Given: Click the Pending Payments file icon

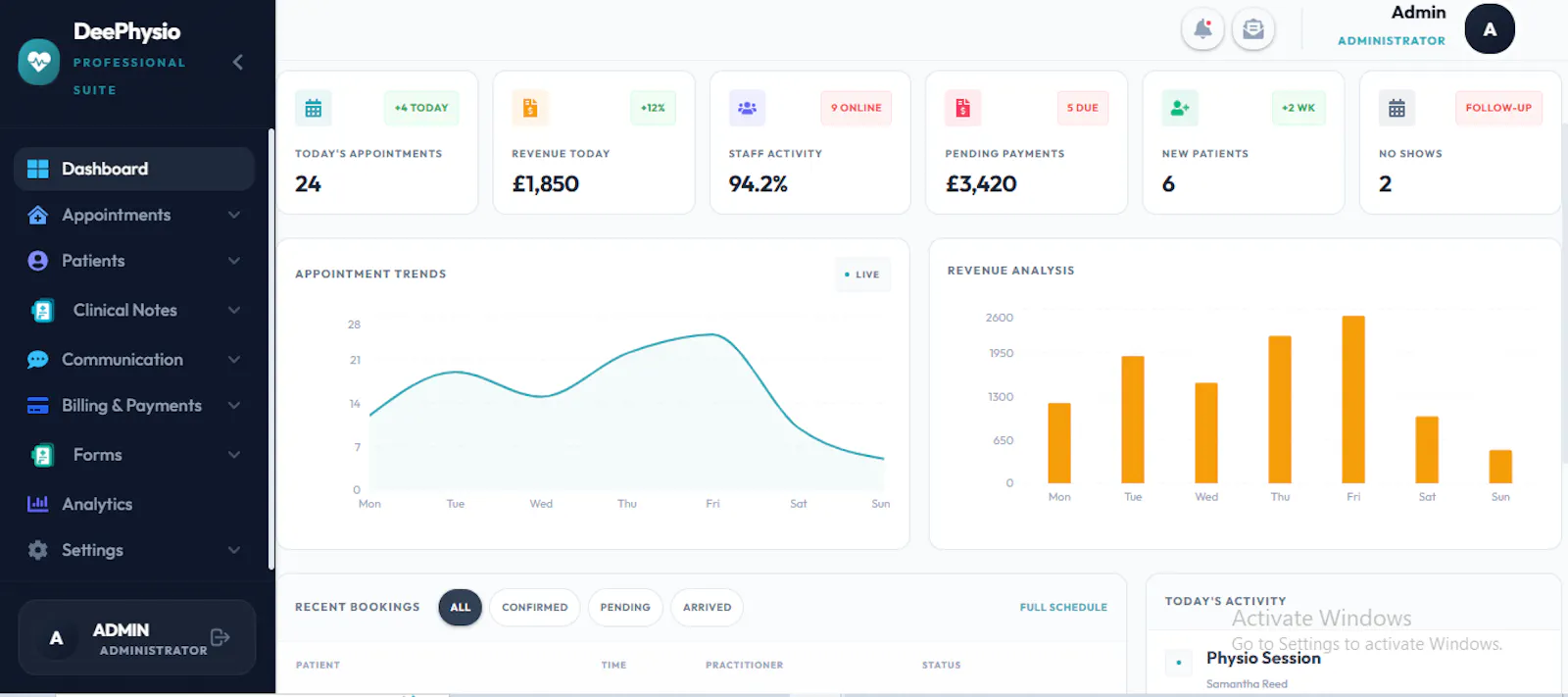Looking at the screenshot, I should pyautogui.click(x=962, y=108).
